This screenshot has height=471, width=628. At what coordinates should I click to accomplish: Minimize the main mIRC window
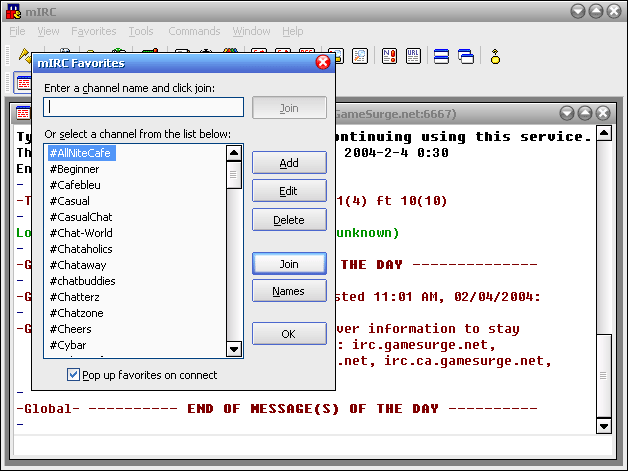point(578,11)
